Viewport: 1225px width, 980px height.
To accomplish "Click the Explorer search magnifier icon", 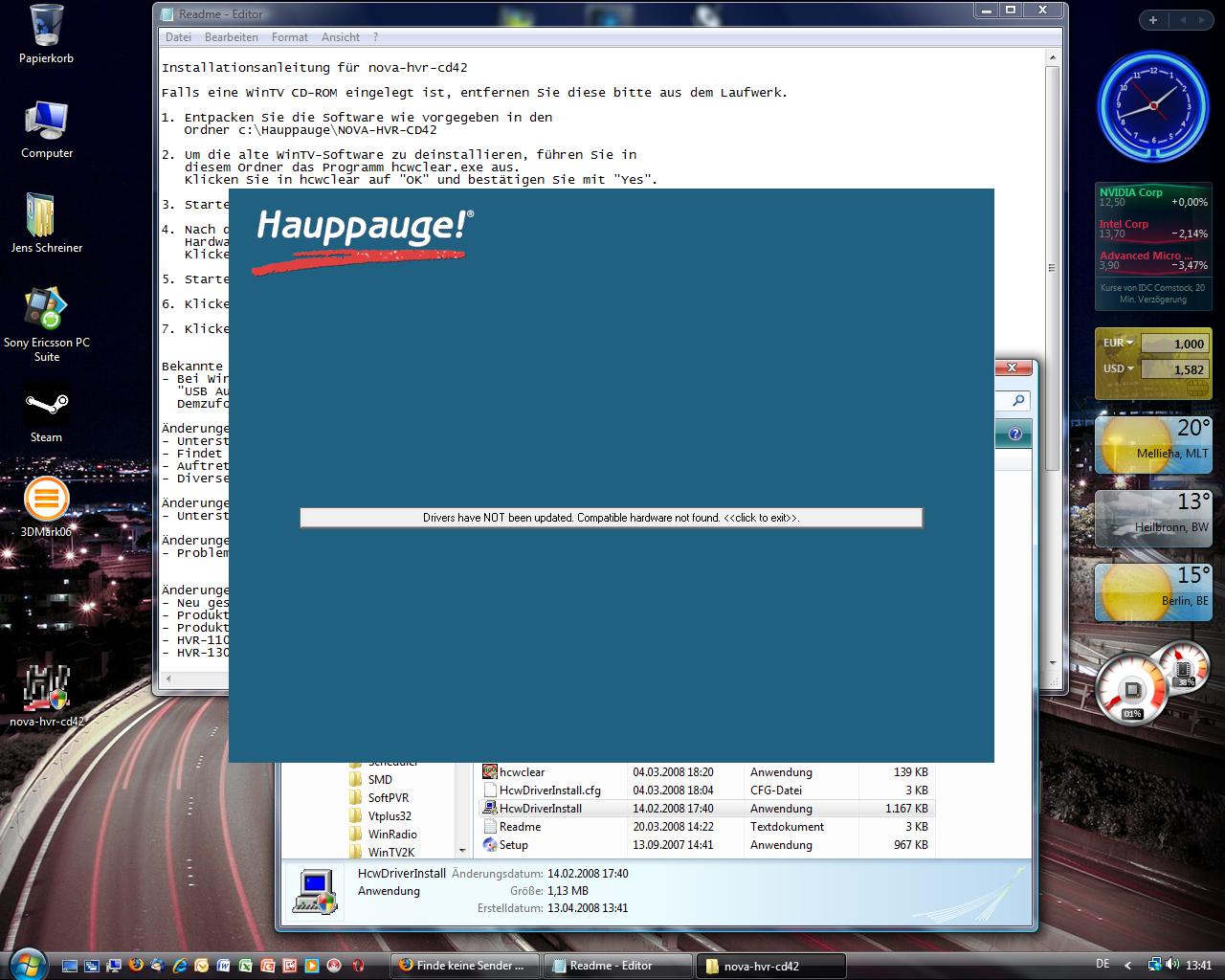I will (1018, 401).
